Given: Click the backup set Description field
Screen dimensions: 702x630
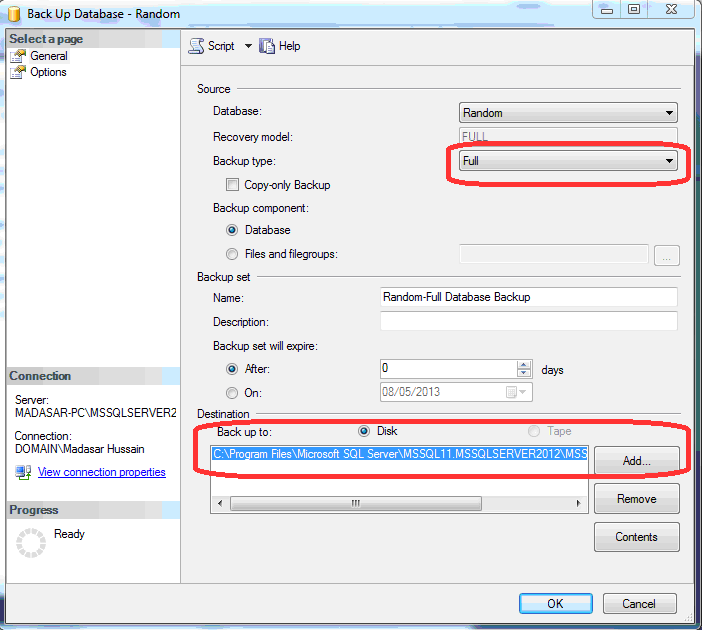Looking at the screenshot, I should pos(528,322).
